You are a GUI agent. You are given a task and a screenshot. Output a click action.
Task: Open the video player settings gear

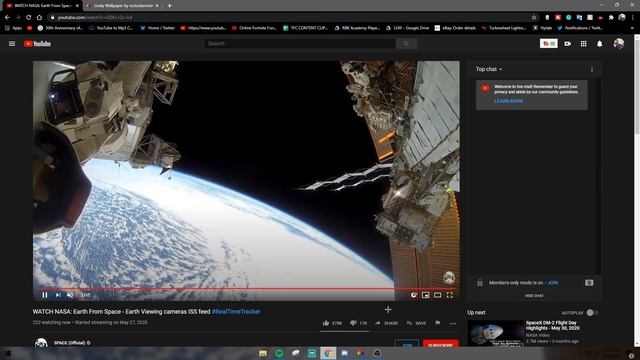point(413,295)
